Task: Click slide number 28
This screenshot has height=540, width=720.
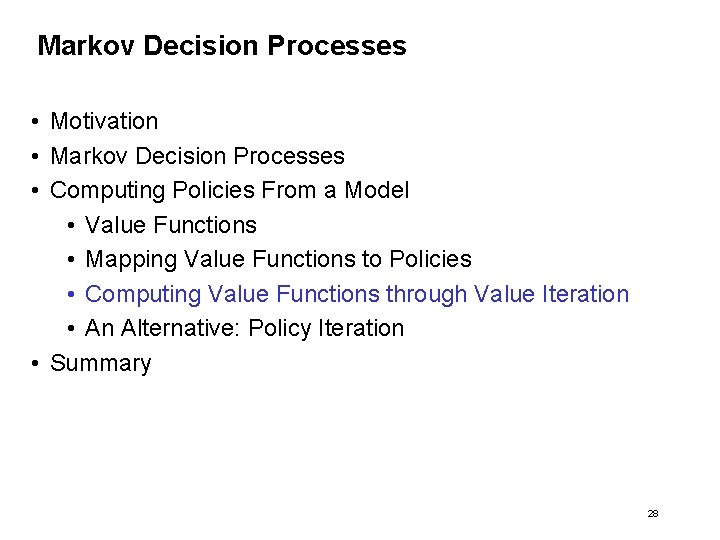Action: pyautogui.click(x=653, y=513)
